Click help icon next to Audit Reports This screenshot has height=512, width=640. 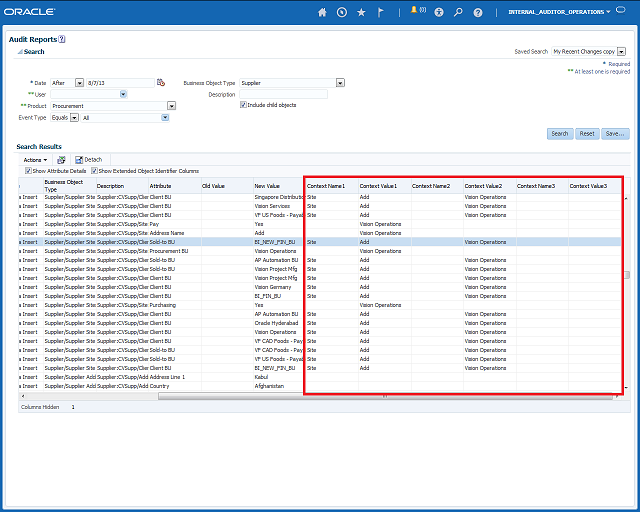[62, 39]
